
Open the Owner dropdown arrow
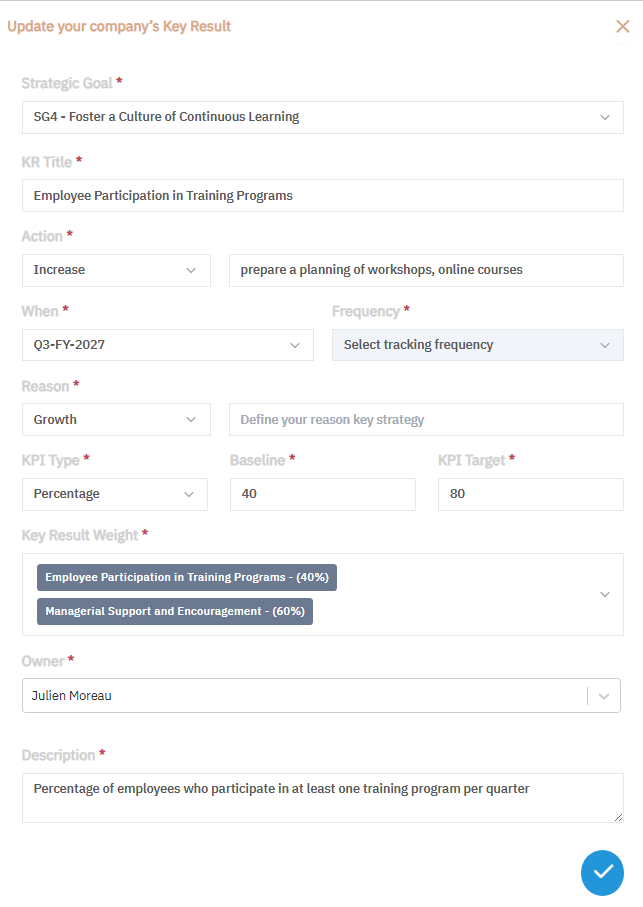[x=604, y=696]
